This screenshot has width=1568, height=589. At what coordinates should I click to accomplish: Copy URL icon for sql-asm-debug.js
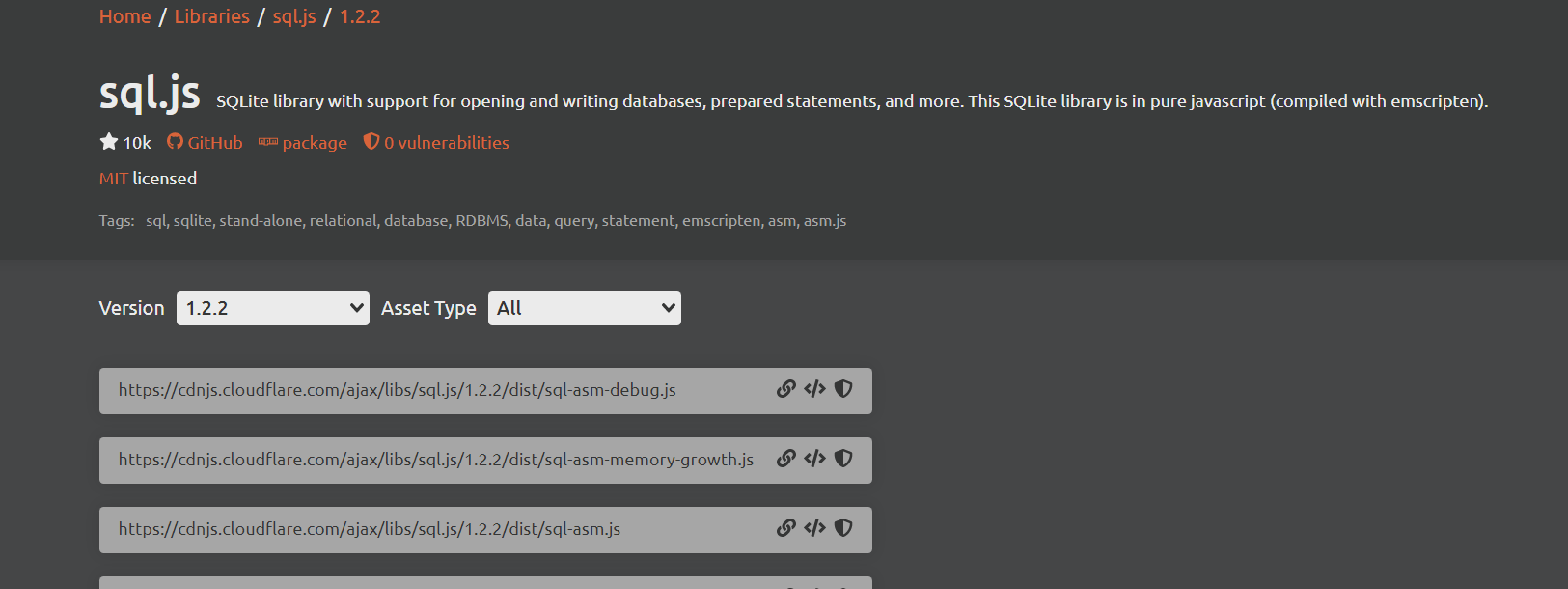[x=786, y=389]
